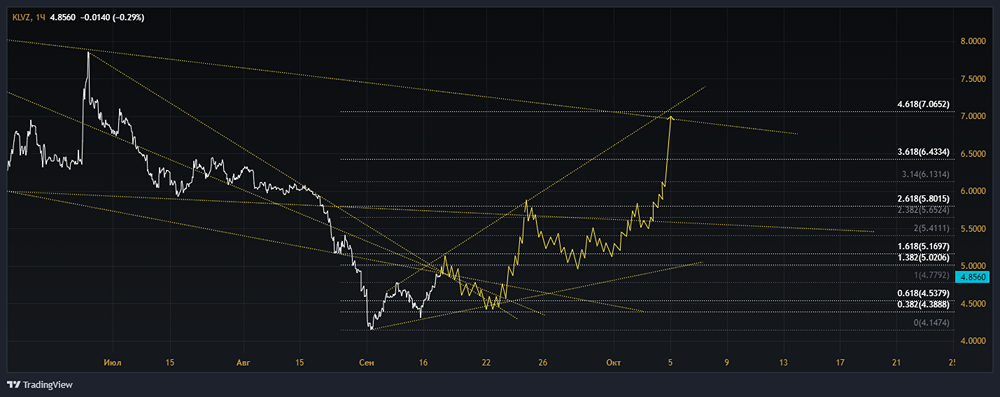This screenshot has height=397, width=1000.
Task: Select Fibonacci level 0.618(4.5379) label
Action: click(923, 293)
